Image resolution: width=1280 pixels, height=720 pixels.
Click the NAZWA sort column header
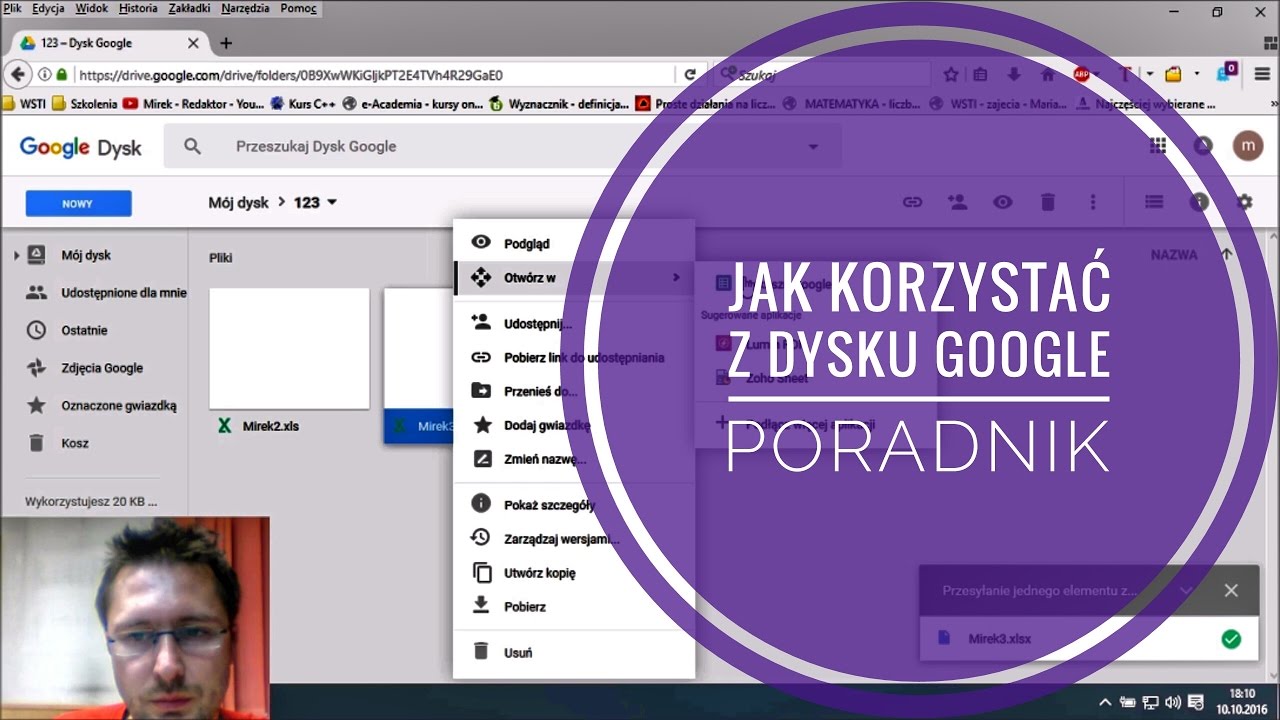pos(1174,255)
